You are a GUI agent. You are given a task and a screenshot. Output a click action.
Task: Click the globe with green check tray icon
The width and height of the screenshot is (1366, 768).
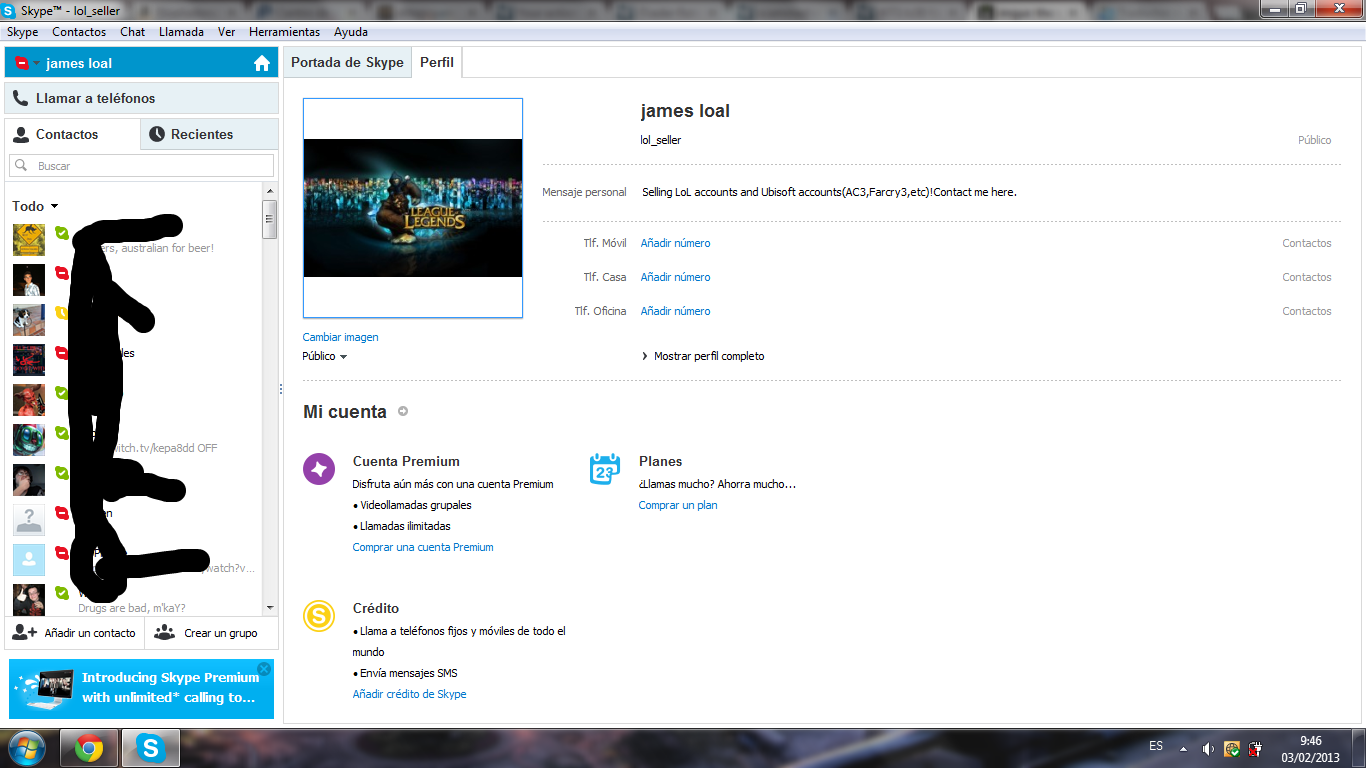point(1232,748)
